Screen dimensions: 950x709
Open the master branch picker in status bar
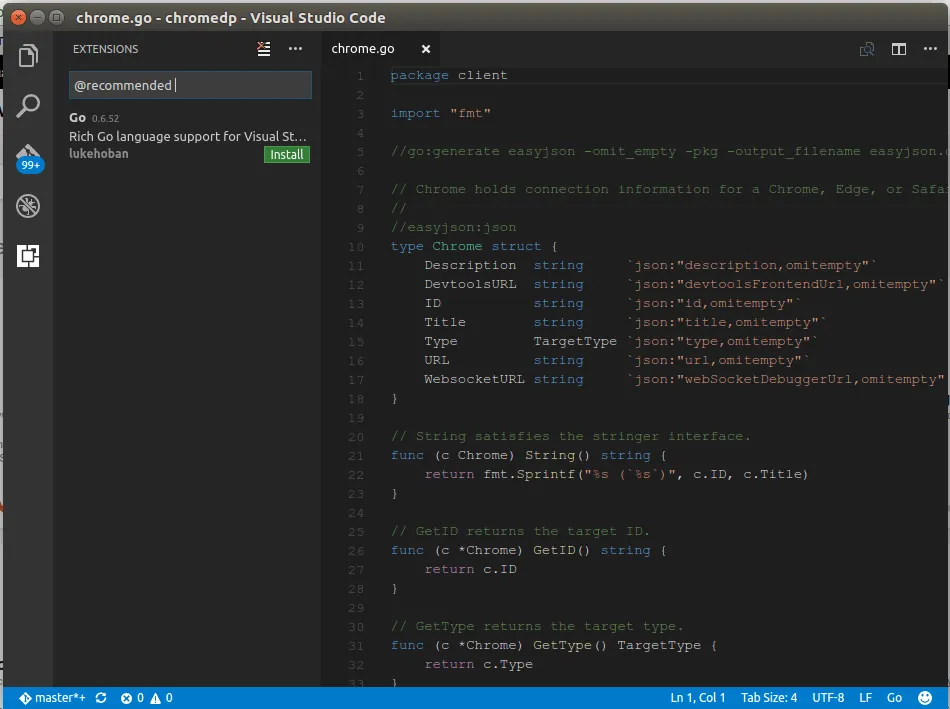53,698
